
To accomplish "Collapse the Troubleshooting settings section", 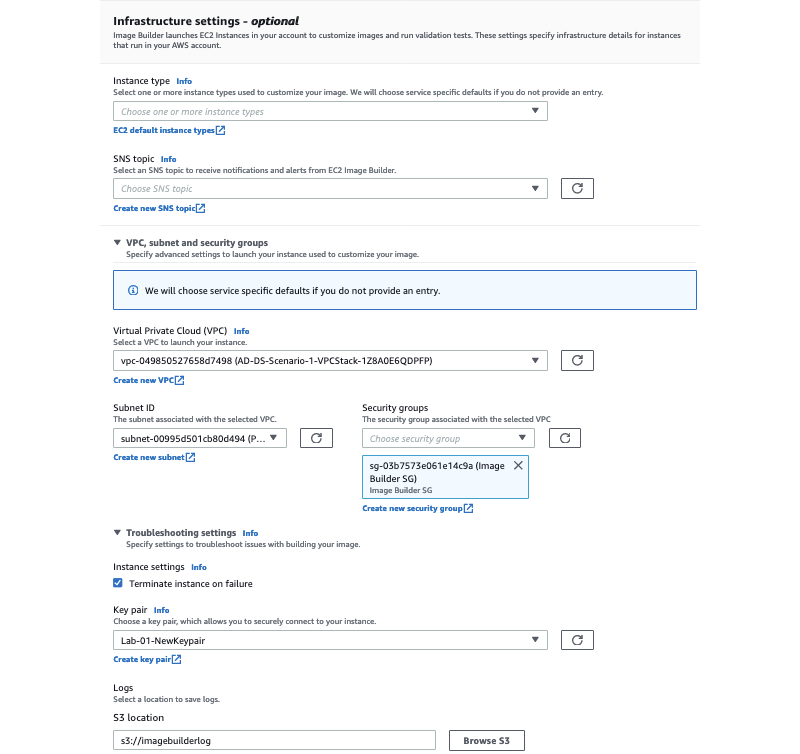I will click(x=117, y=533).
